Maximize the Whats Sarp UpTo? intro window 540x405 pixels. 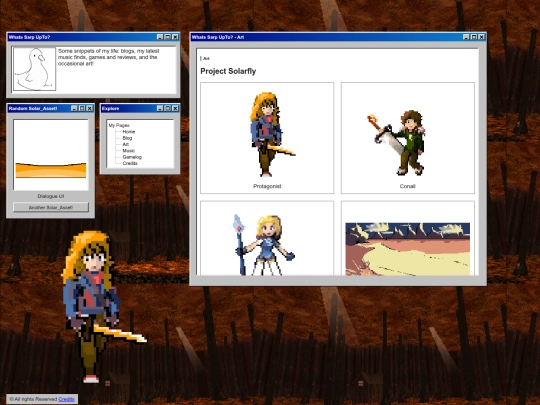(x=167, y=37)
